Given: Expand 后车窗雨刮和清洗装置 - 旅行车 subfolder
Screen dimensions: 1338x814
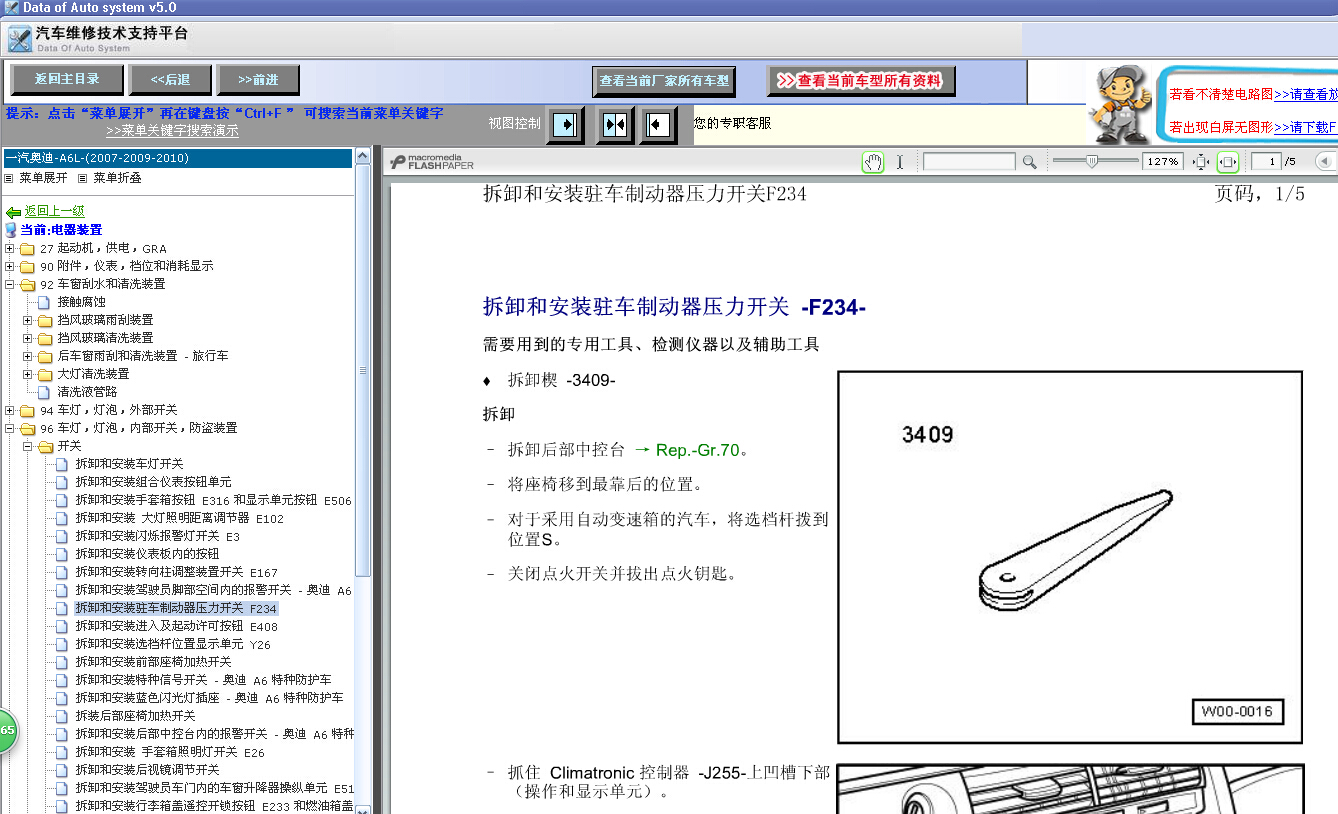Looking at the screenshot, I should (x=28, y=357).
